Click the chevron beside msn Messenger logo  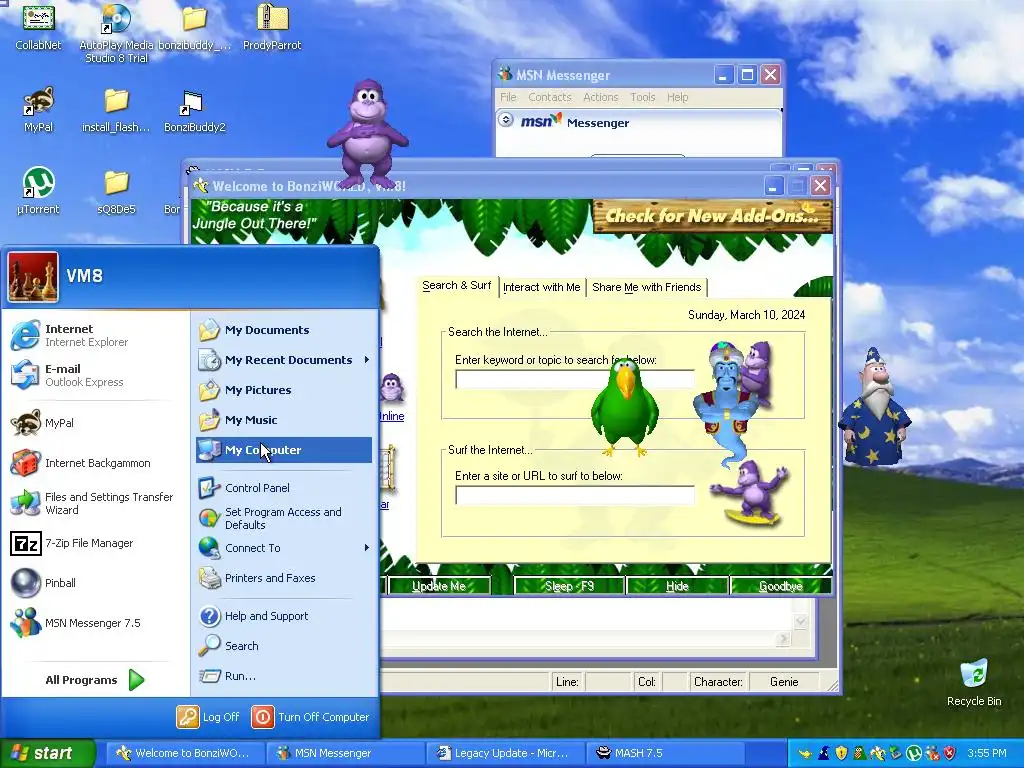[x=505, y=120]
